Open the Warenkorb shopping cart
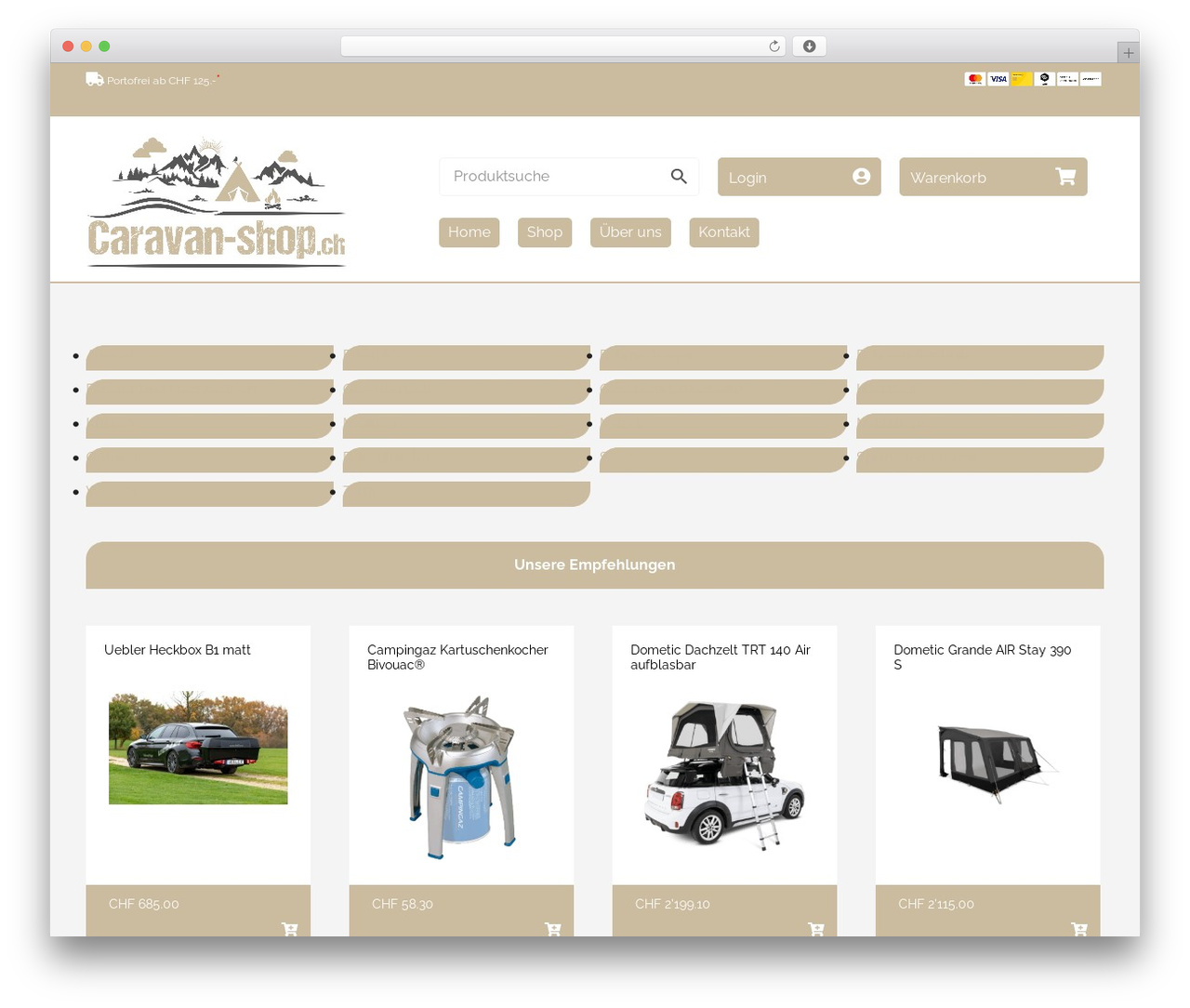 [x=993, y=177]
